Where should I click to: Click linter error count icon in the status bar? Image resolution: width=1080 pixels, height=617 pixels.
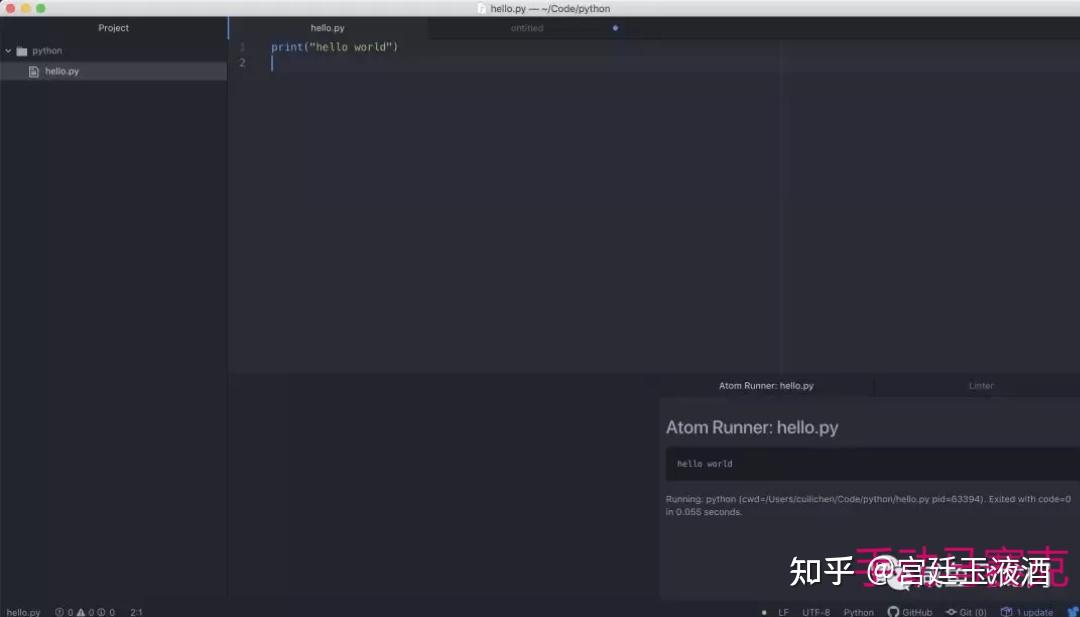(x=59, y=612)
